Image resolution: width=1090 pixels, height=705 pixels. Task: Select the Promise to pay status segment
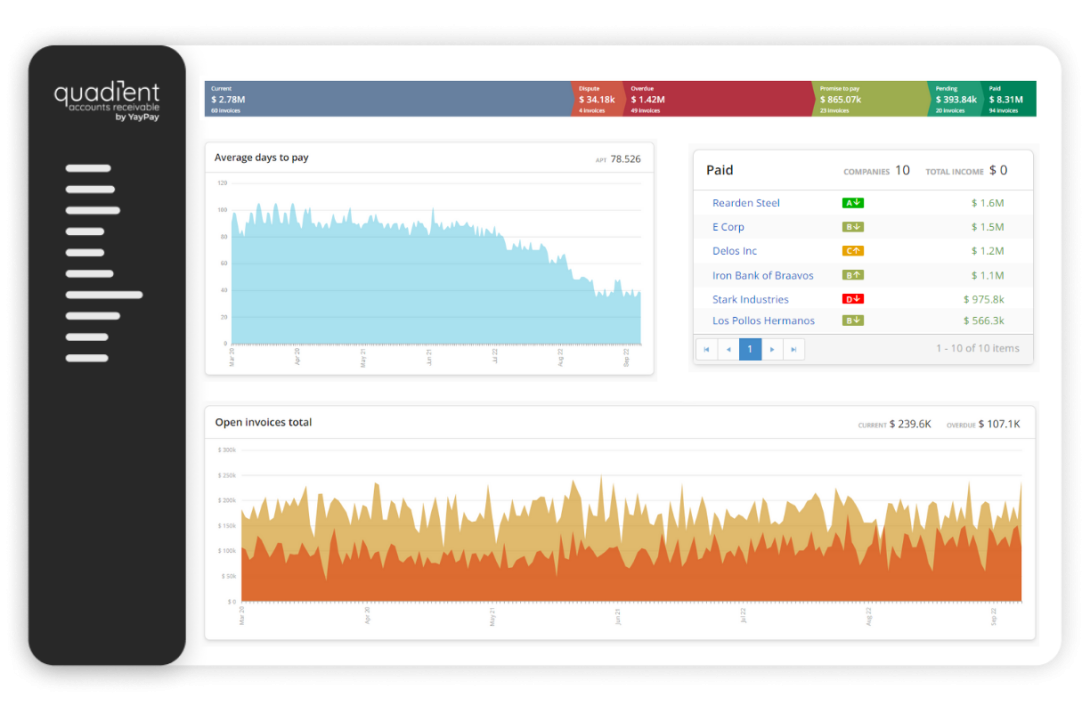869,99
